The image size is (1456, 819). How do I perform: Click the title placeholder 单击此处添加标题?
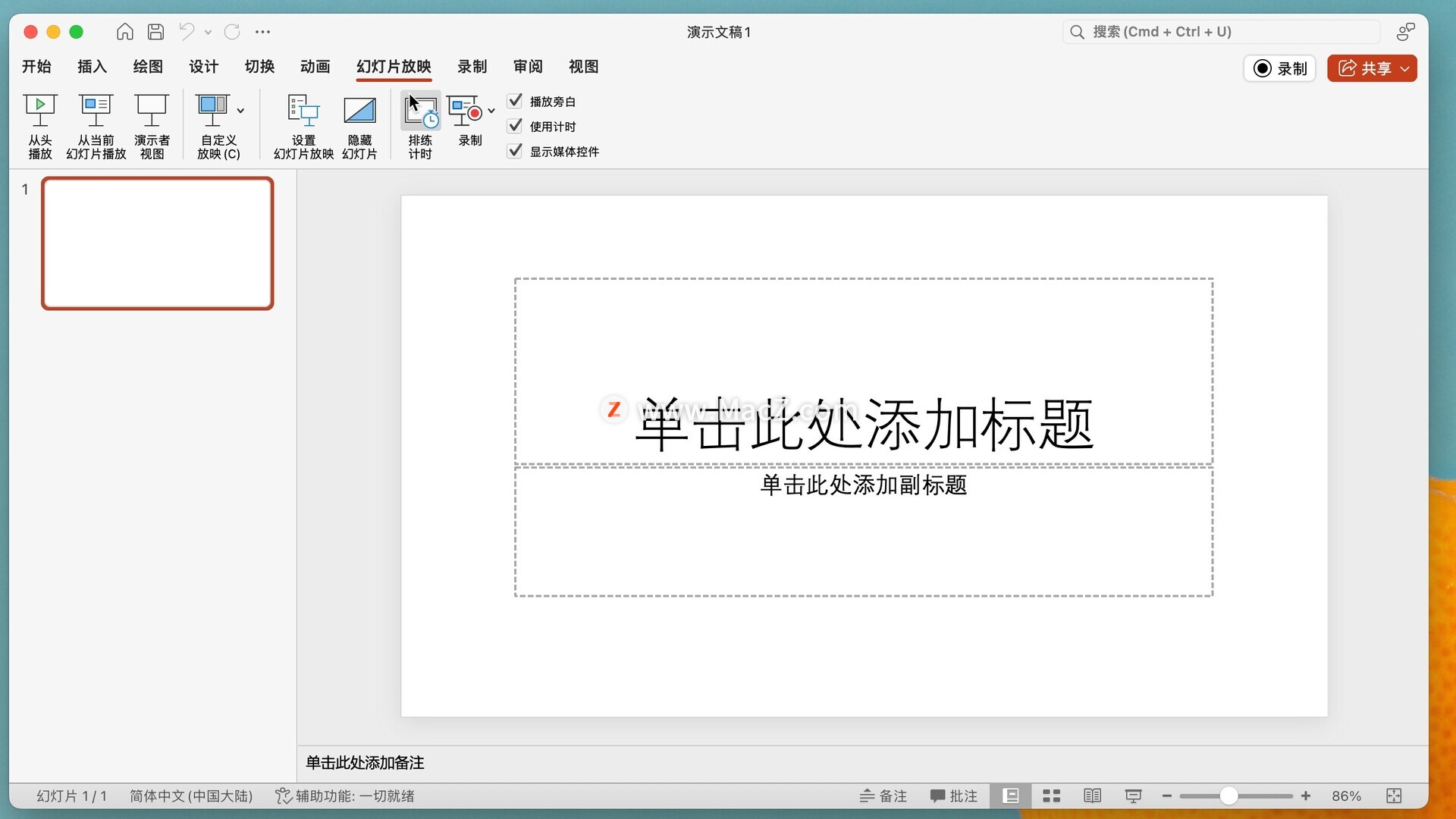(864, 372)
